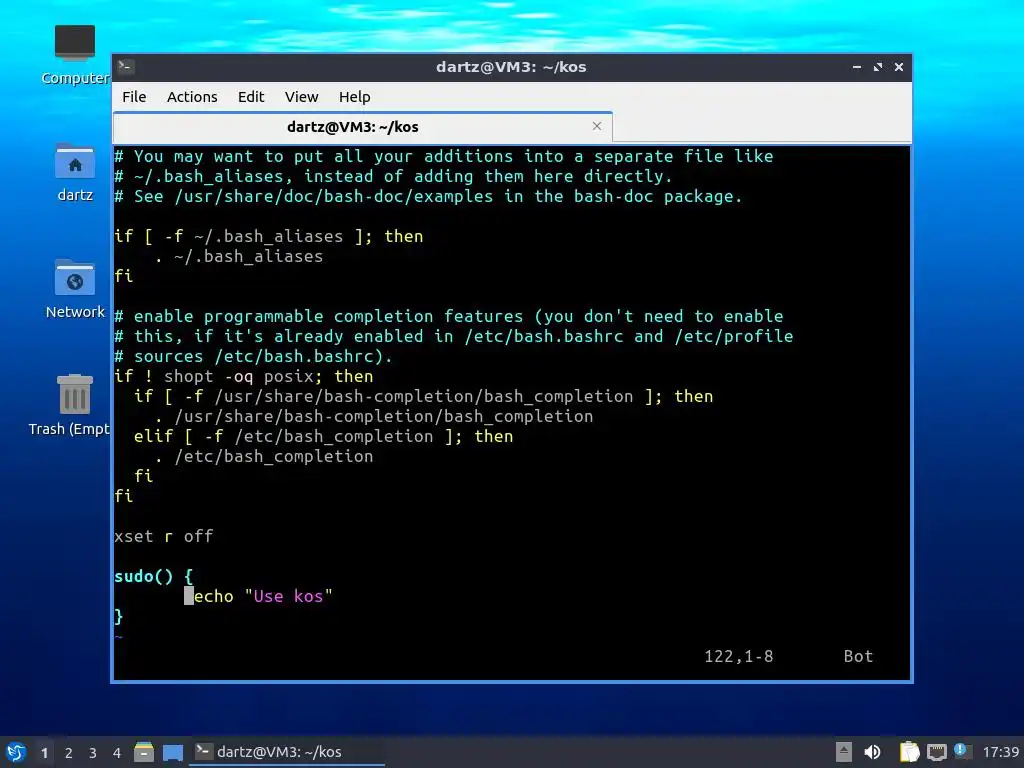Open the Actions menu
This screenshot has height=768, width=1024.
[x=192, y=97]
